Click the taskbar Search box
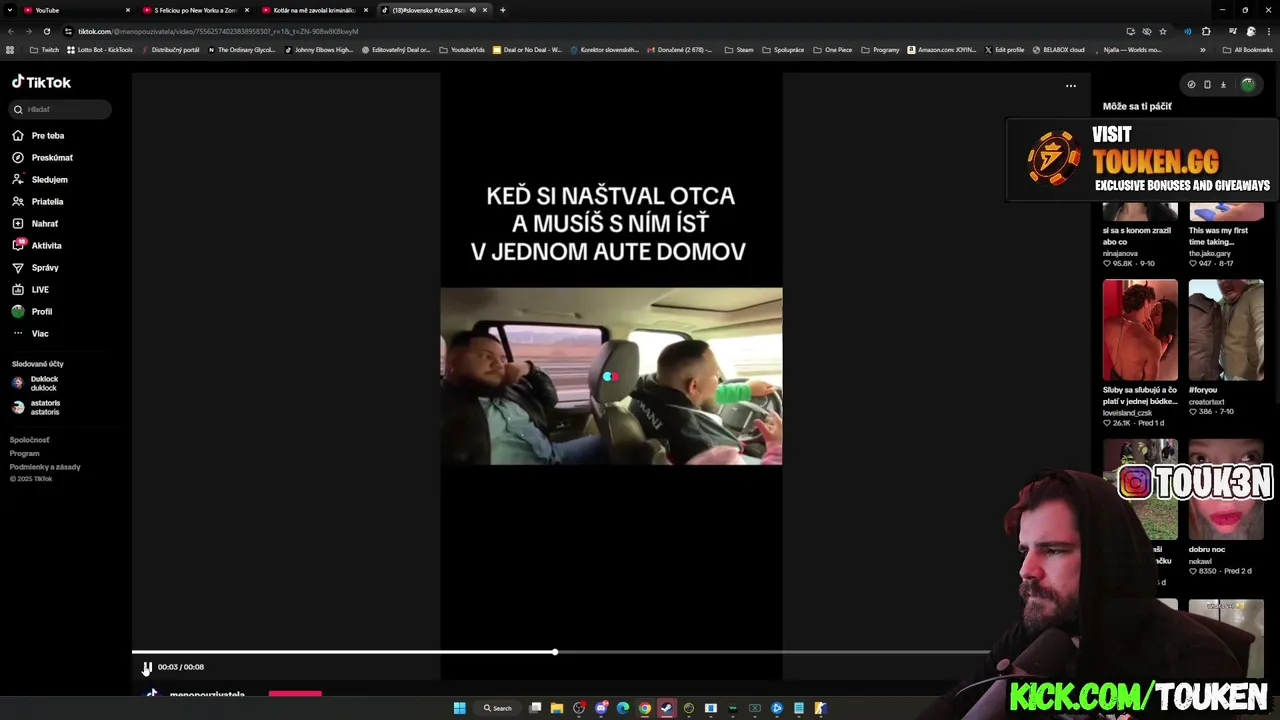This screenshot has height=720, width=1280. 498,708
